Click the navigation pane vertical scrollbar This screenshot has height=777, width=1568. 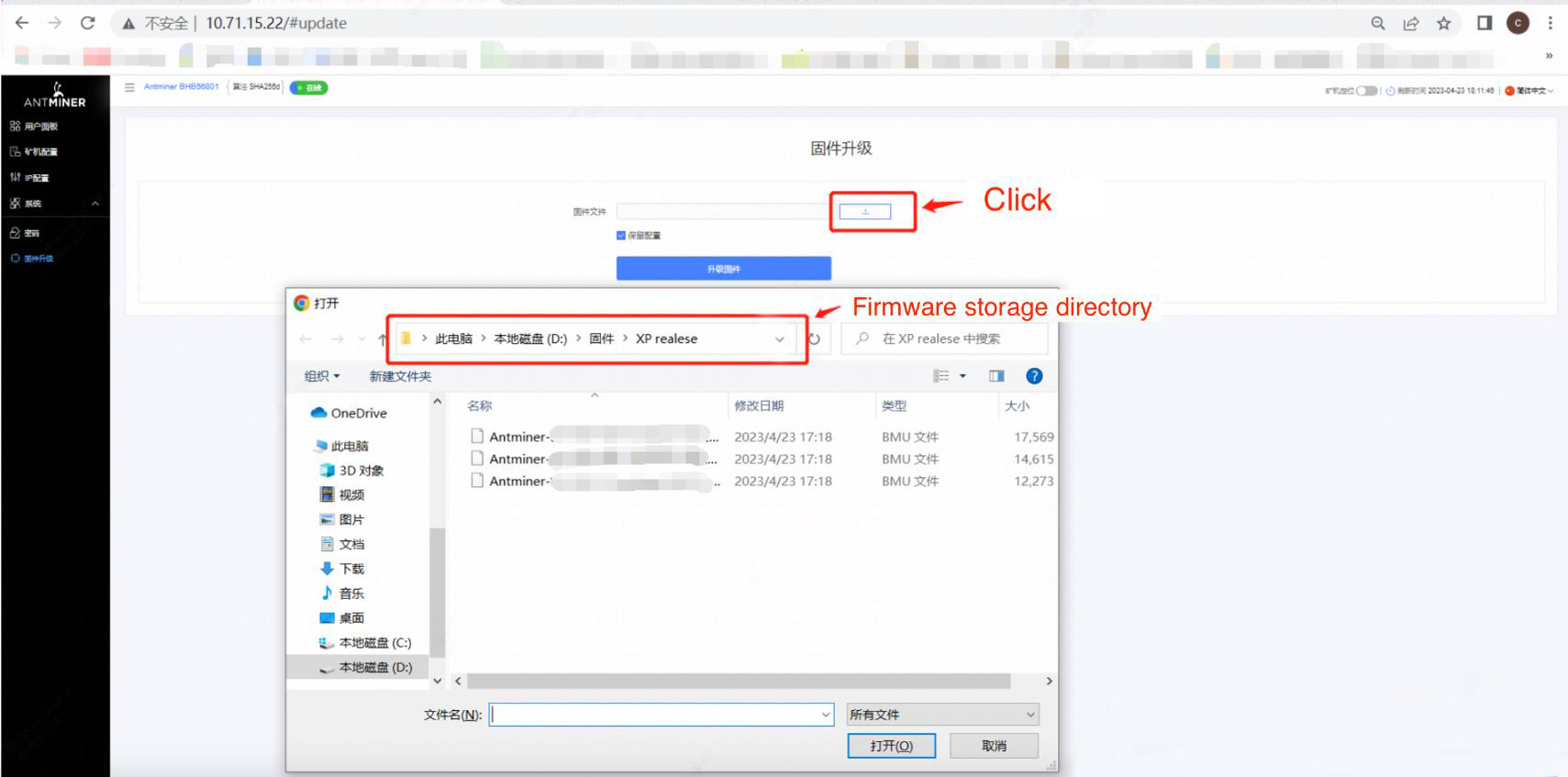click(437, 593)
